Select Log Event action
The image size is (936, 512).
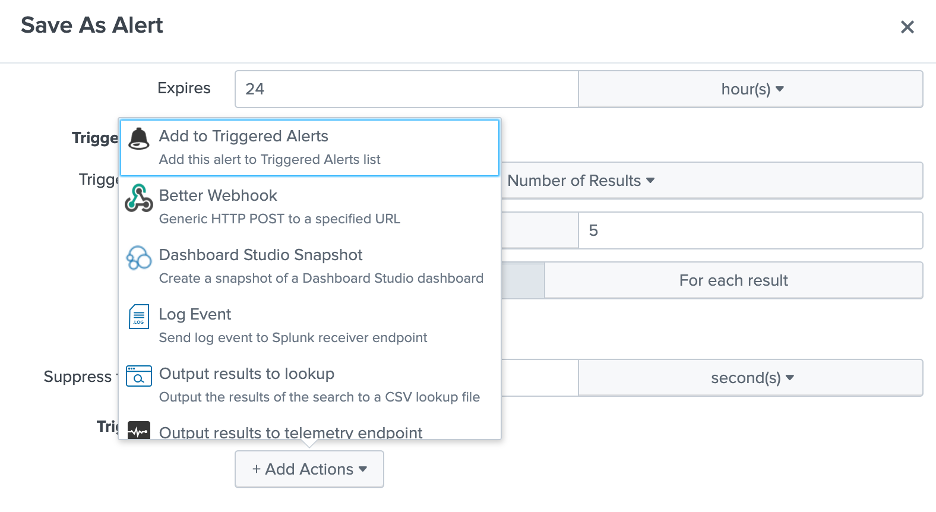click(309, 325)
